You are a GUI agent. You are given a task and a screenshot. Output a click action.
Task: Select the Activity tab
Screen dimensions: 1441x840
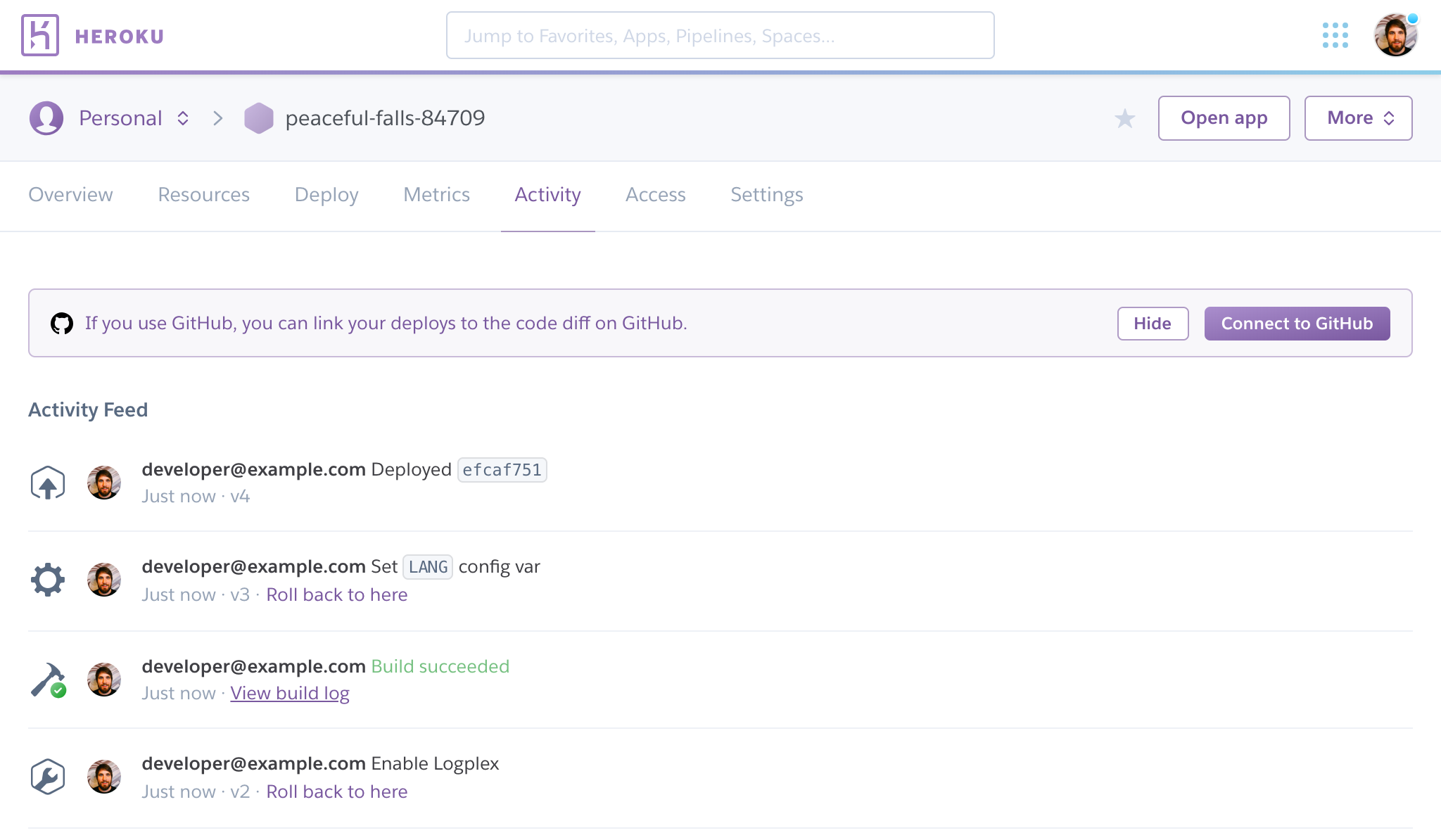coord(547,194)
